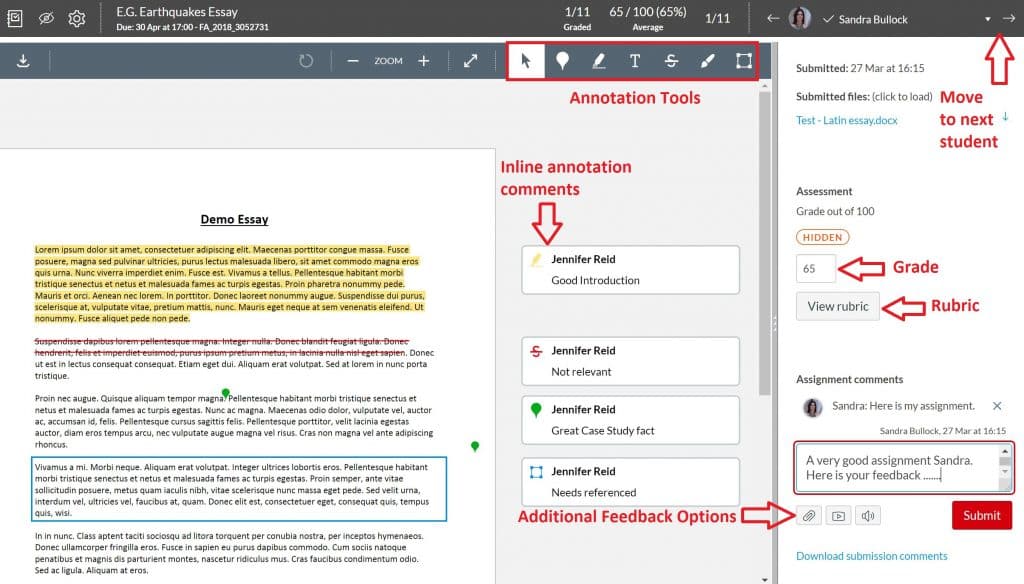Open the Needs referenced annotation comment

[x=630, y=482]
